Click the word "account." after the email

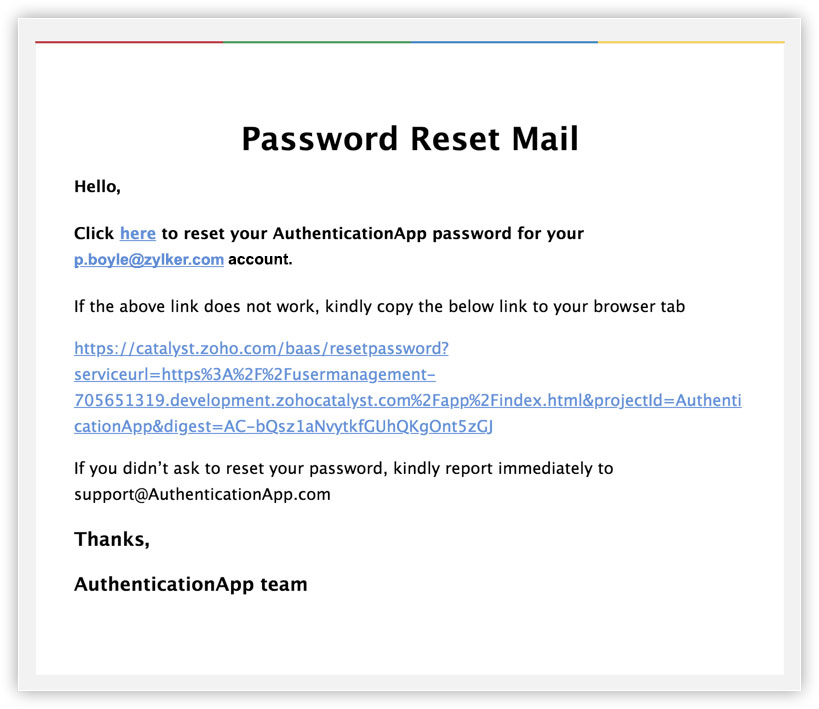tap(260, 260)
